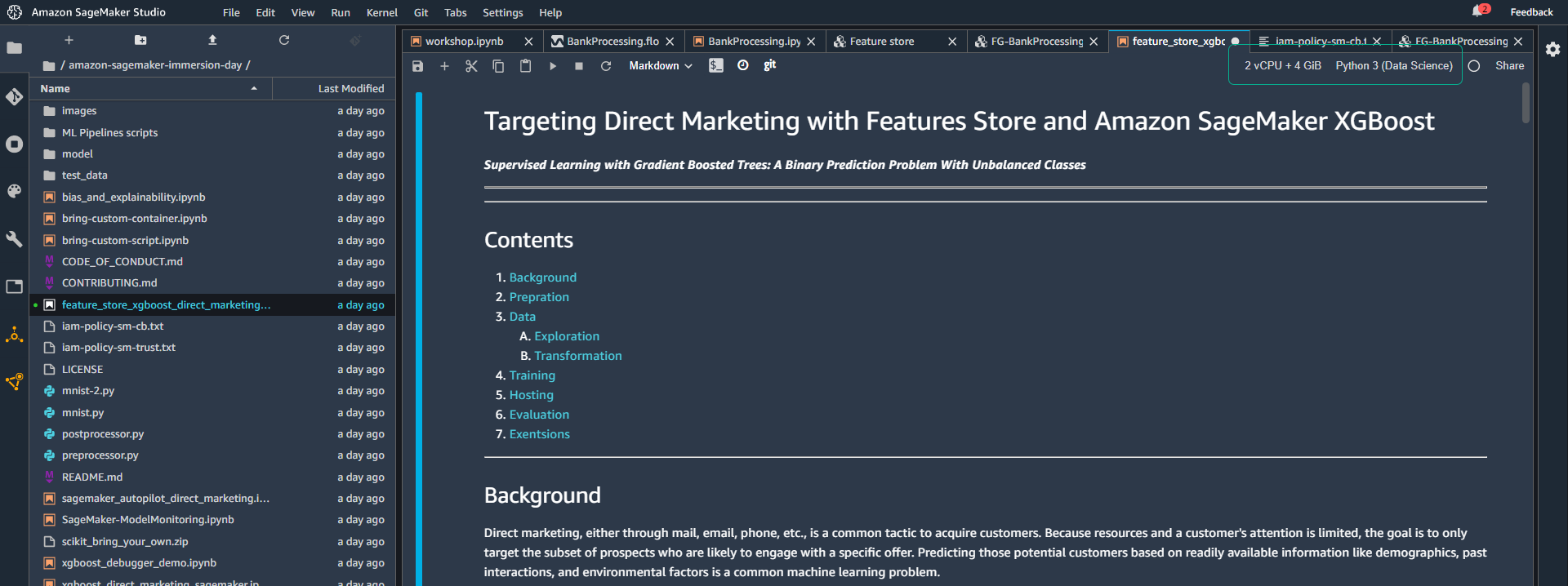The height and width of the screenshot is (586, 1568).
Task: Open the cell type Markdown dropdown
Action: pyautogui.click(x=661, y=66)
